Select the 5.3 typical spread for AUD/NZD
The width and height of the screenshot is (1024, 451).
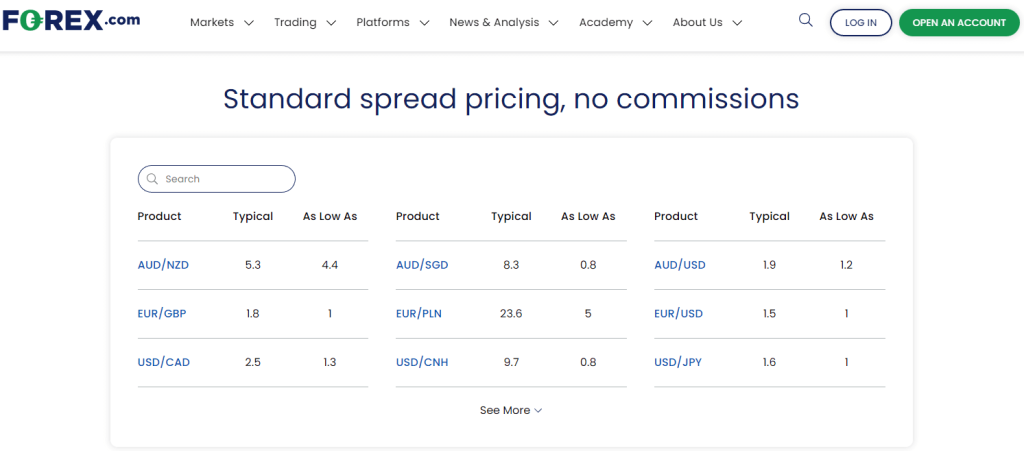pos(253,265)
